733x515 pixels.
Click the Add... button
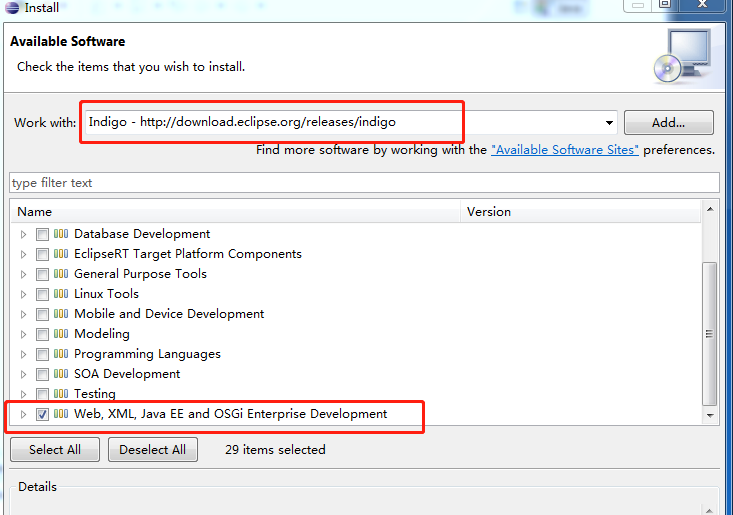point(668,123)
